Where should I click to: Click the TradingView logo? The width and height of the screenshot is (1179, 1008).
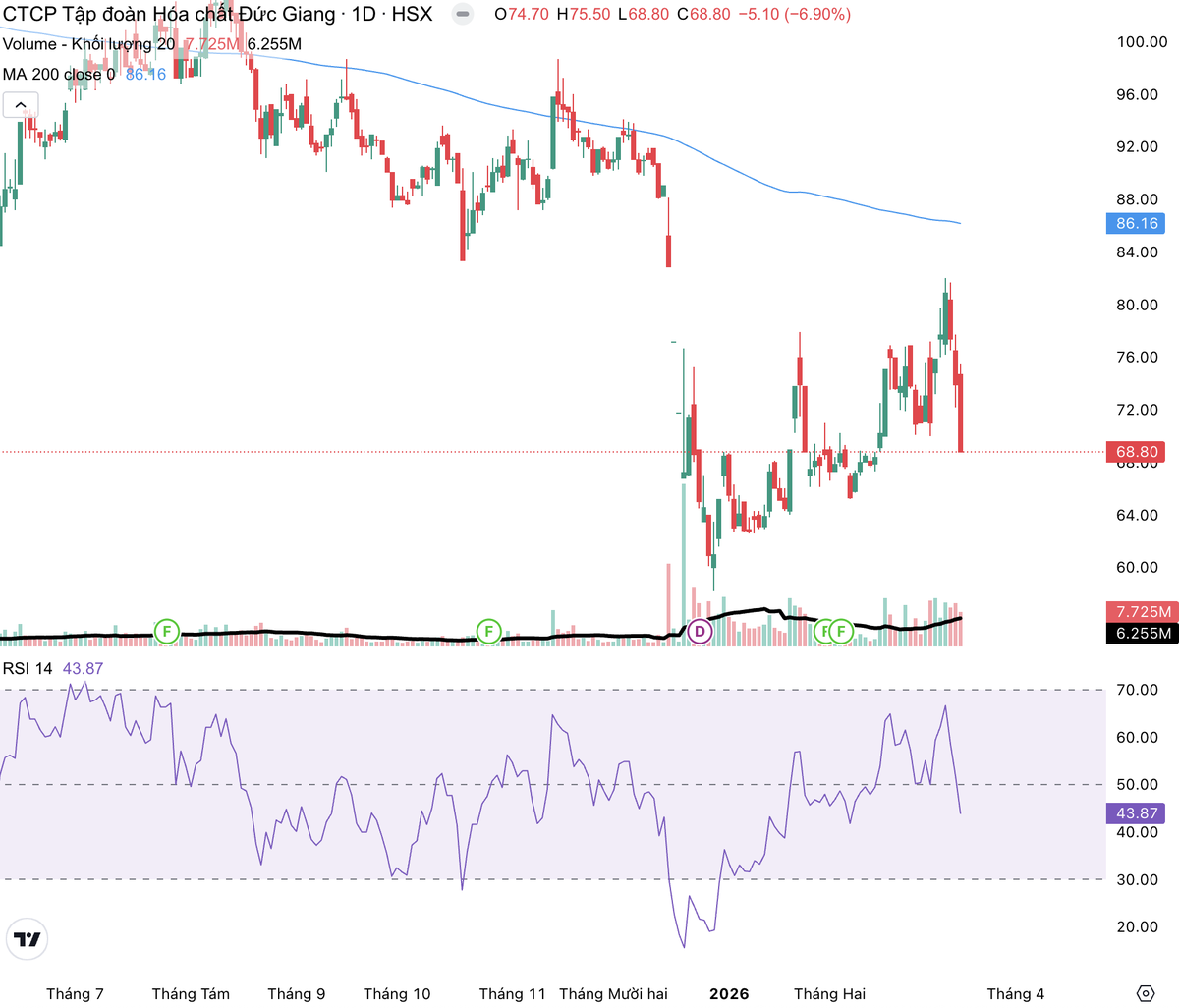click(x=28, y=939)
